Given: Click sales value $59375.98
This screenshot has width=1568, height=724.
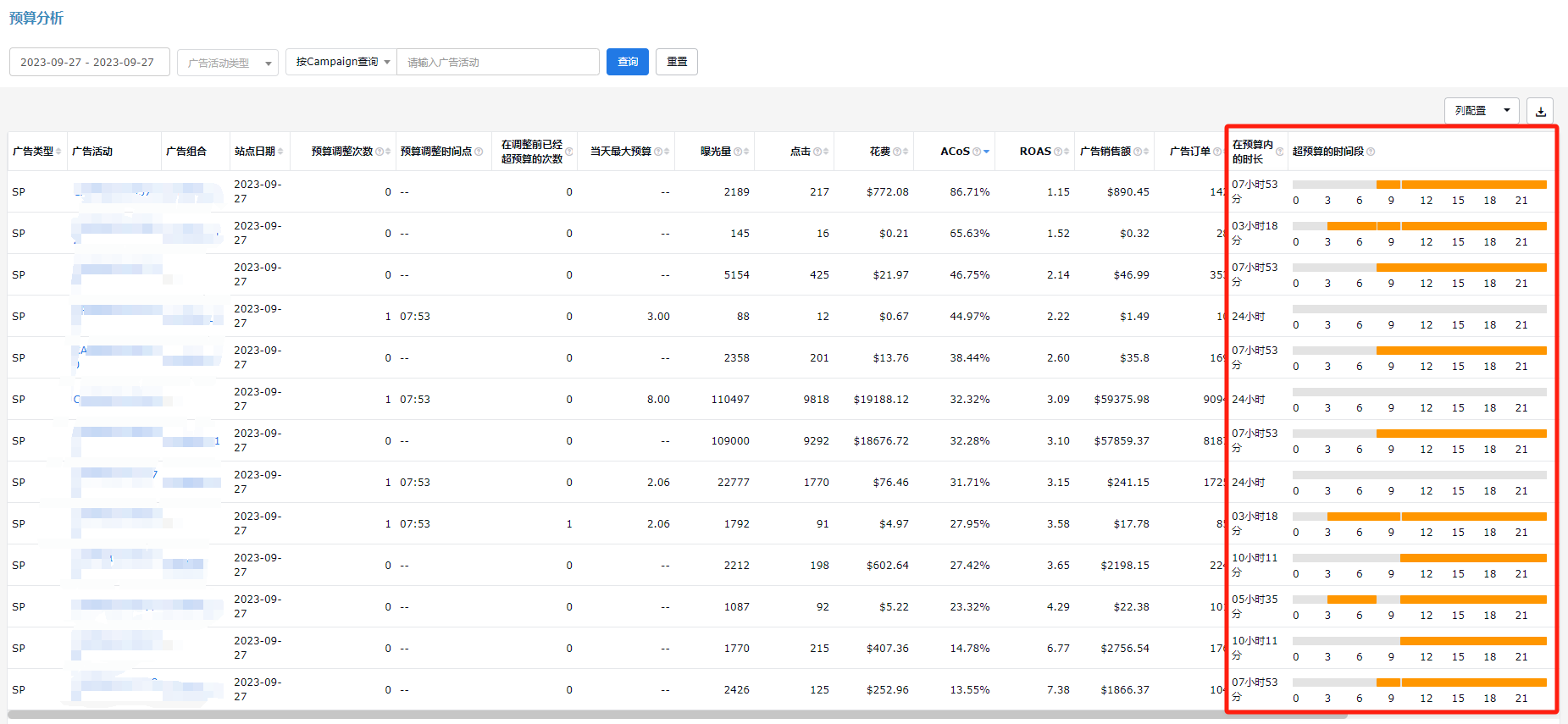Looking at the screenshot, I should coord(1122,400).
